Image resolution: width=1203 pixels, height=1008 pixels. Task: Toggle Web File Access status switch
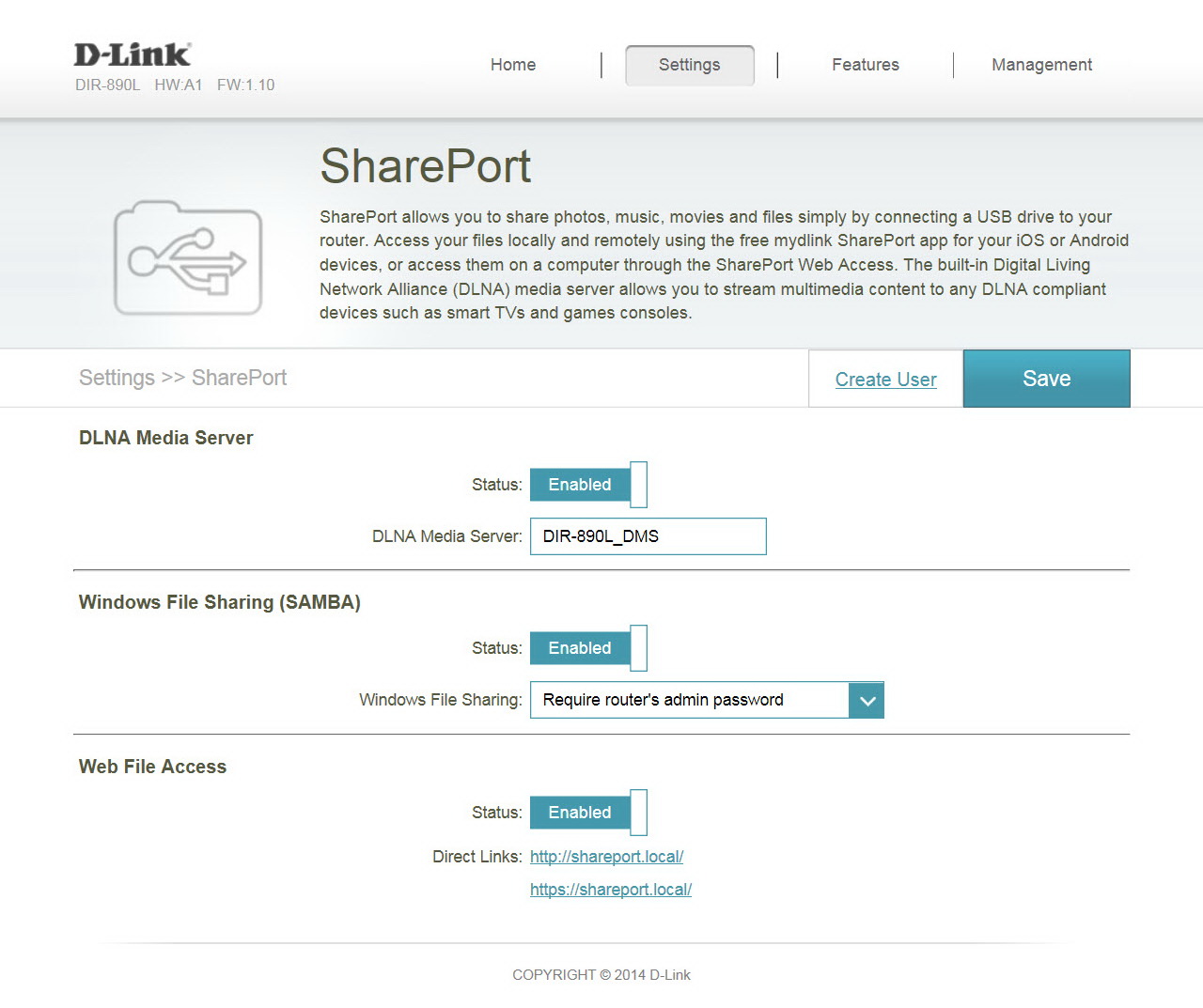tap(588, 813)
